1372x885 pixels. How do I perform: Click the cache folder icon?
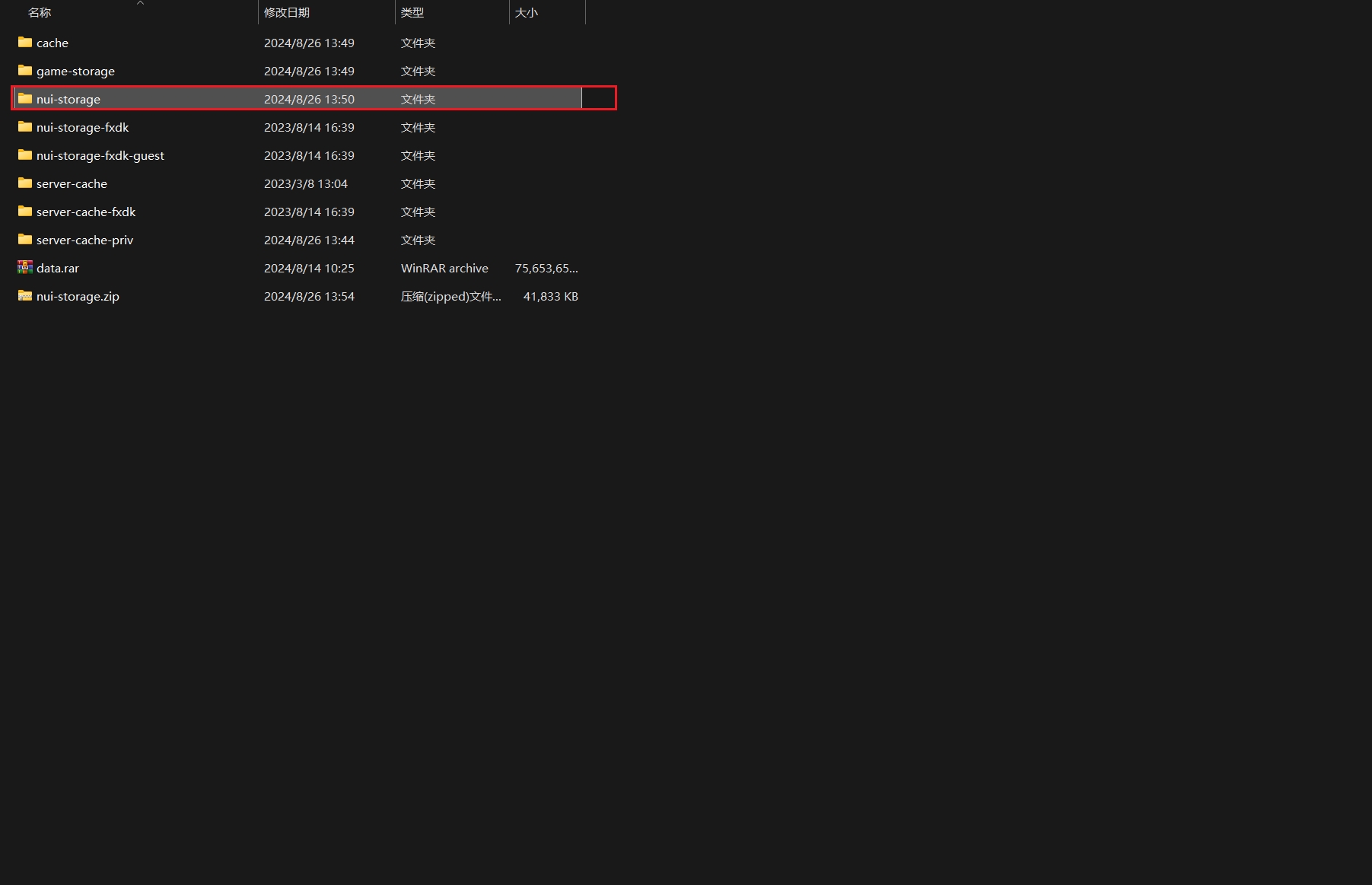click(x=25, y=43)
